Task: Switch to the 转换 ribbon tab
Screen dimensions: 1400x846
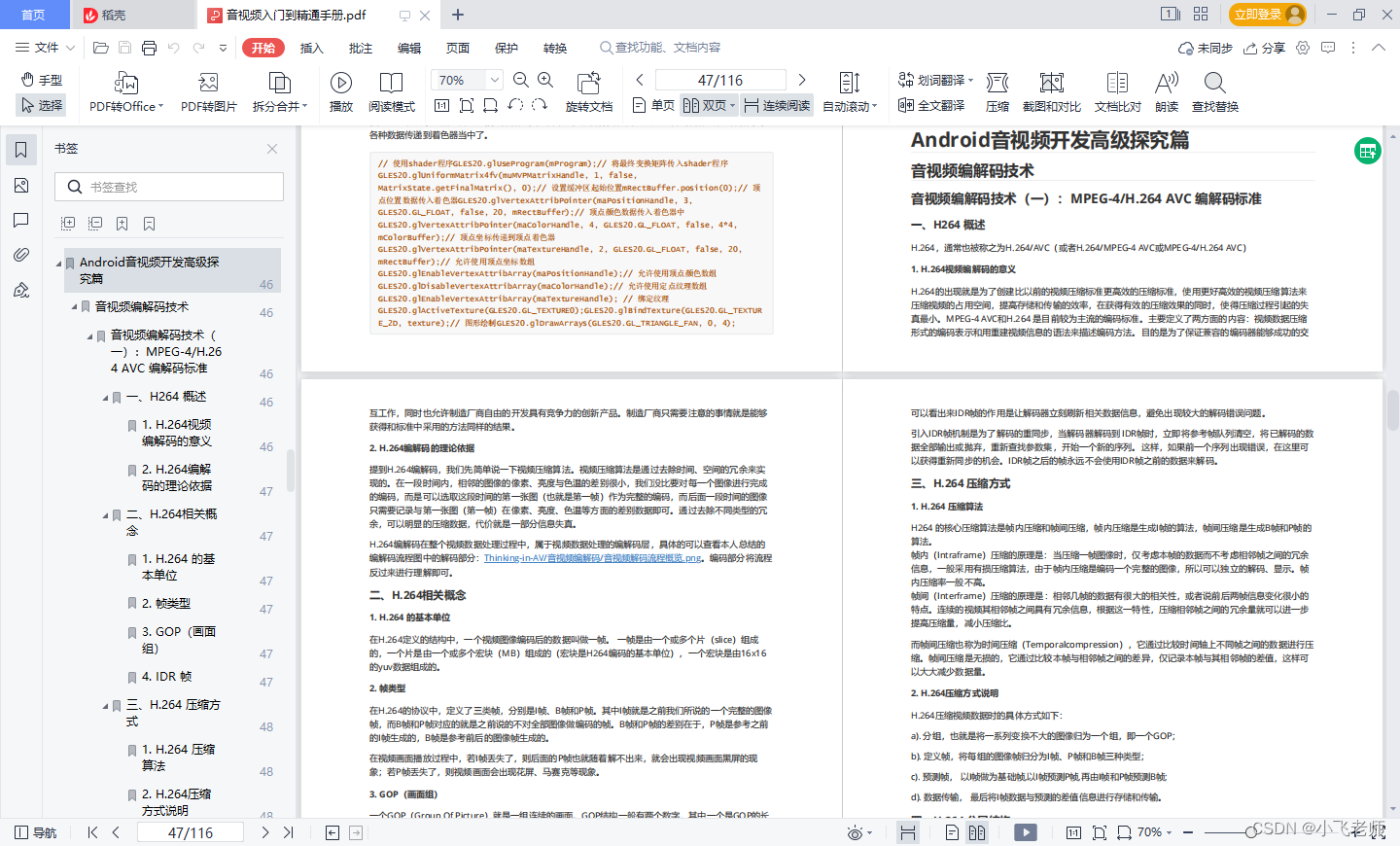Action: coord(554,48)
